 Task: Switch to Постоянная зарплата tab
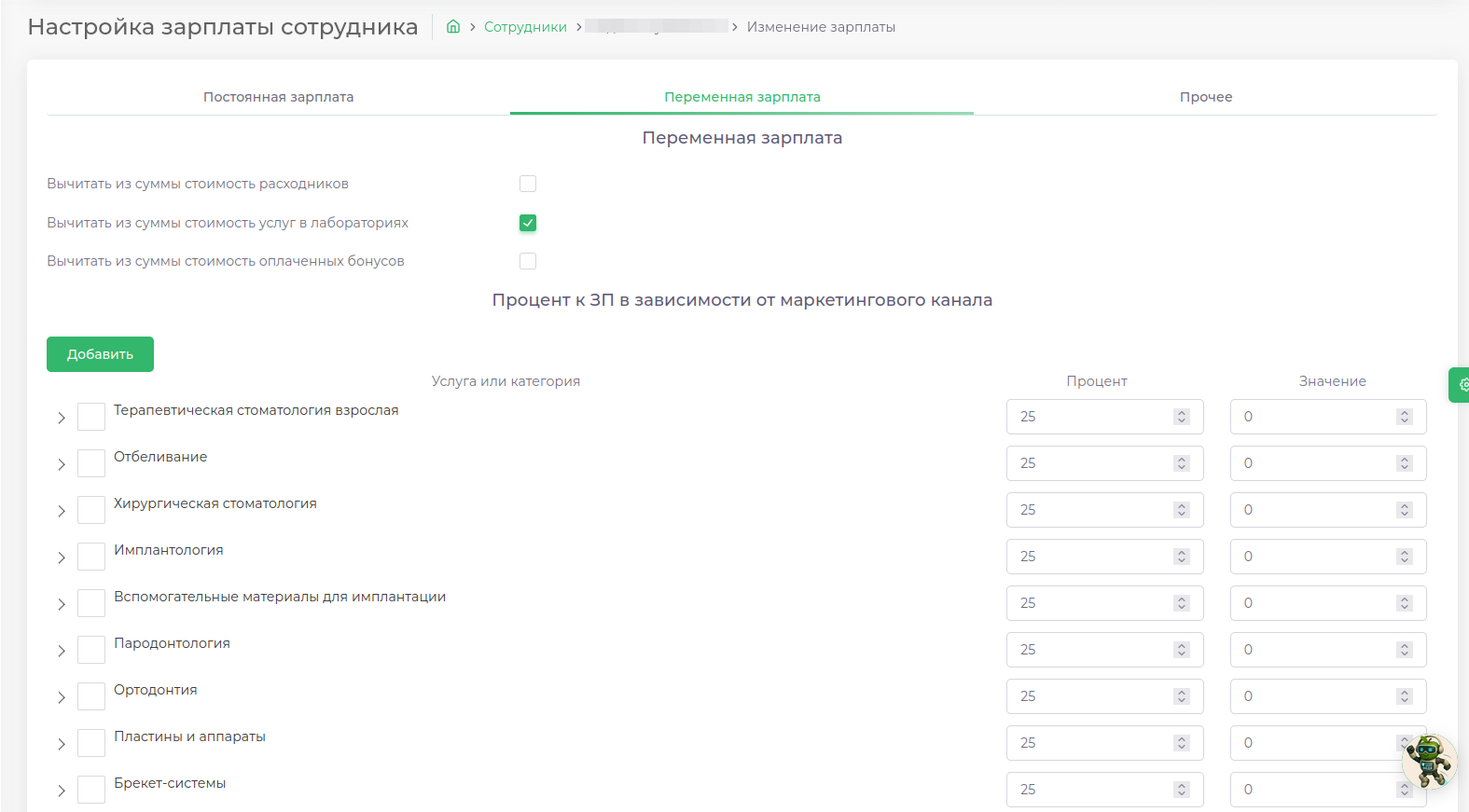pyautogui.click(x=278, y=97)
